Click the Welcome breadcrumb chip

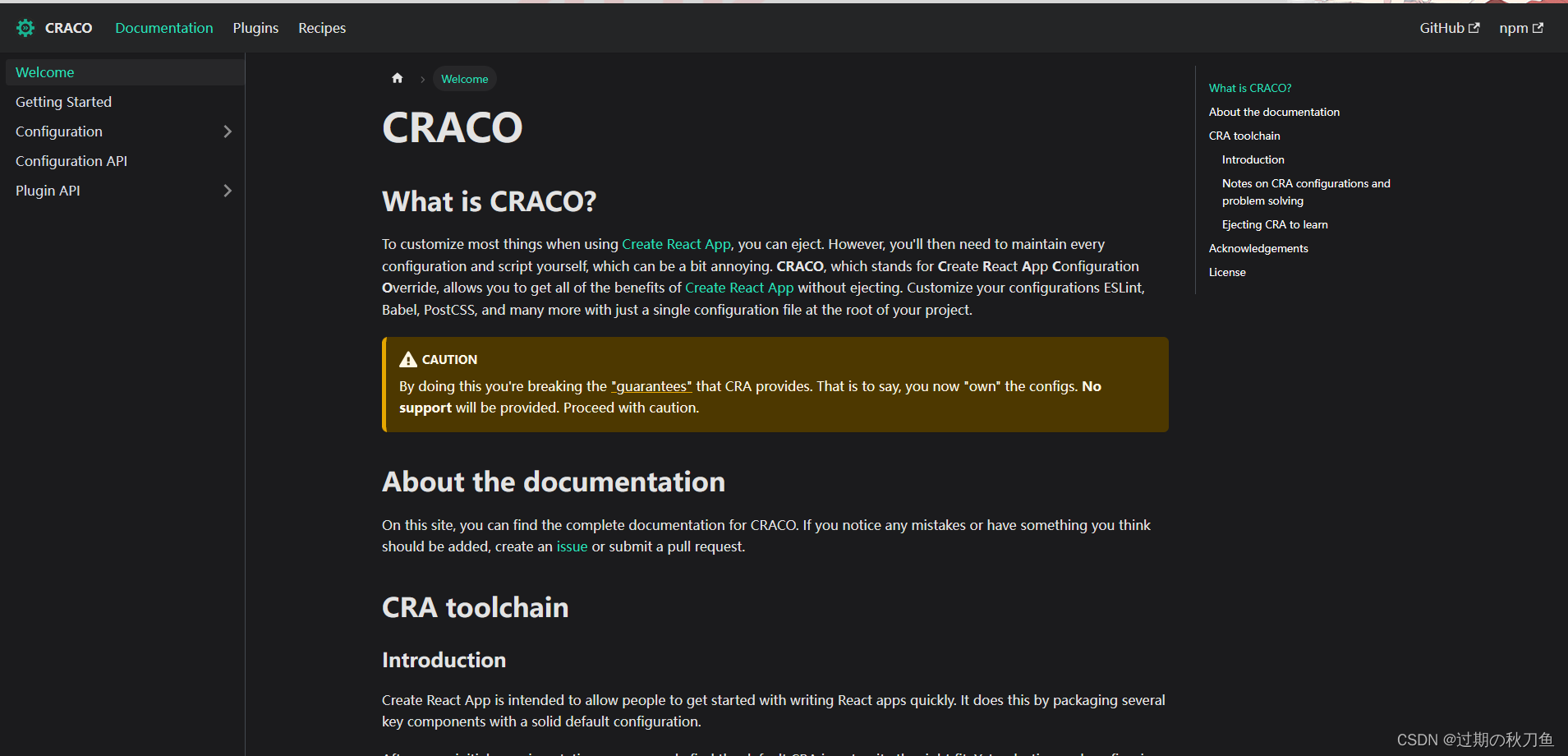[x=464, y=78]
